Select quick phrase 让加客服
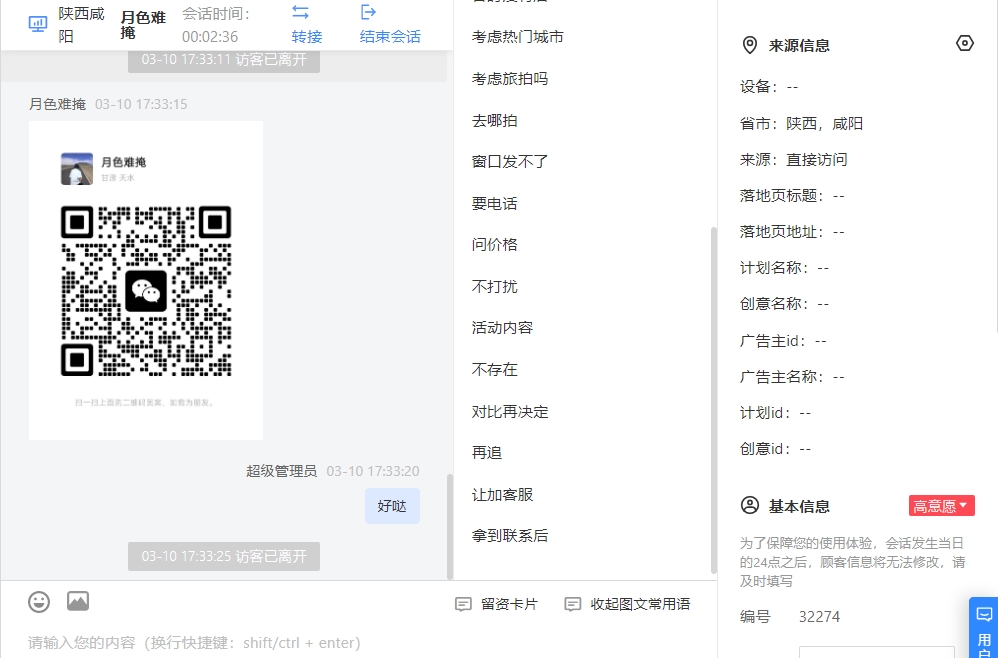Image resolution: width=998 pixels, height=658 pixels. click(x=502, y=494)
